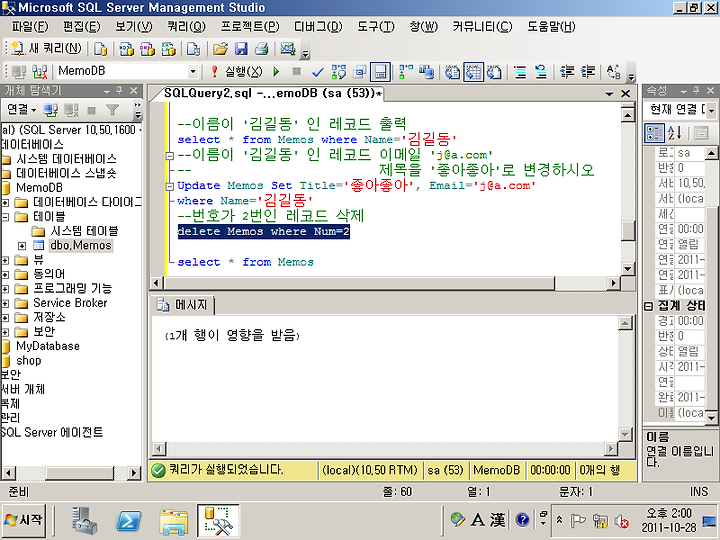720x540 pixels.
Task: Increase the indent of the selection
Action: pyautogui.click(x=588, y=72)
